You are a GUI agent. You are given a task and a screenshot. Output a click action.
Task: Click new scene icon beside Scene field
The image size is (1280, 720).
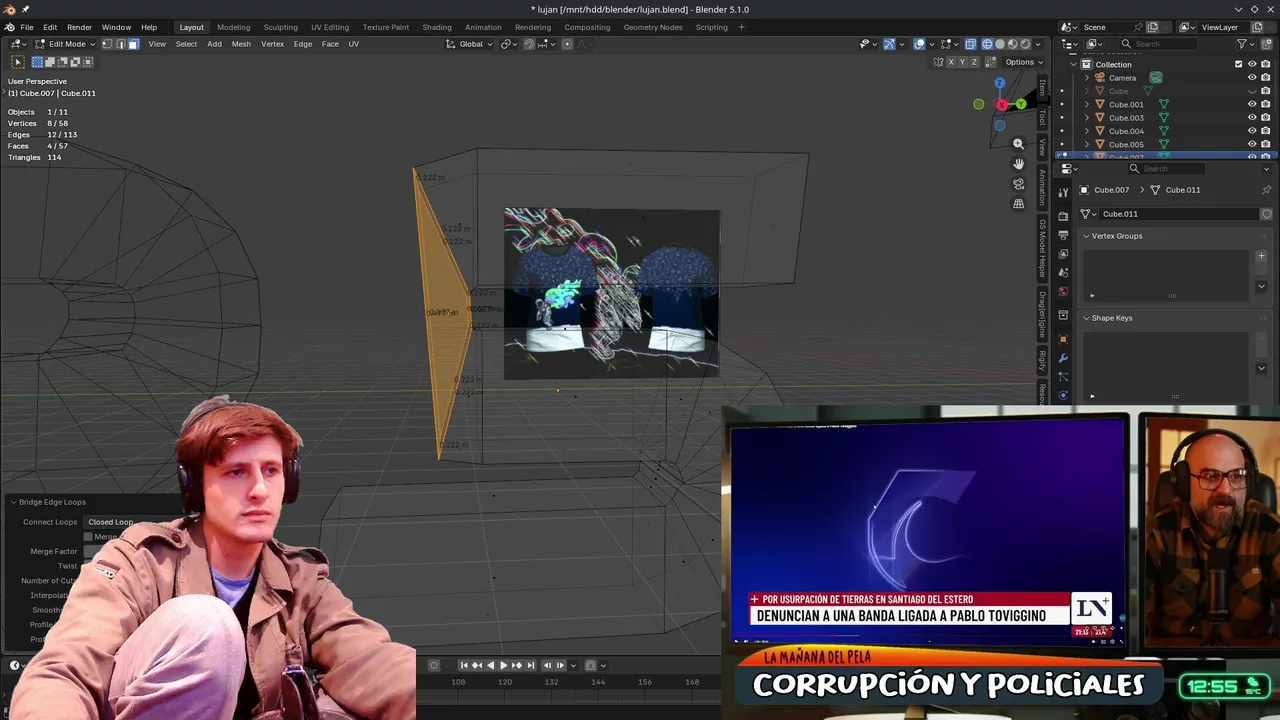[x=1152, y=27]
